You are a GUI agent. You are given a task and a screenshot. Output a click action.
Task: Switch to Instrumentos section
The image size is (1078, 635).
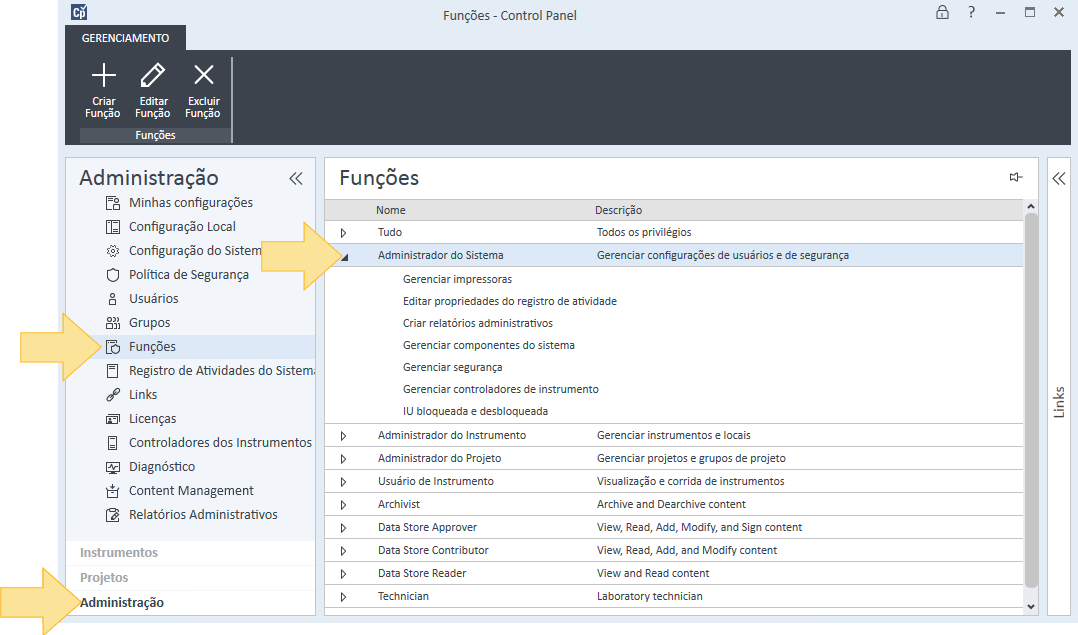coord(119,553)
